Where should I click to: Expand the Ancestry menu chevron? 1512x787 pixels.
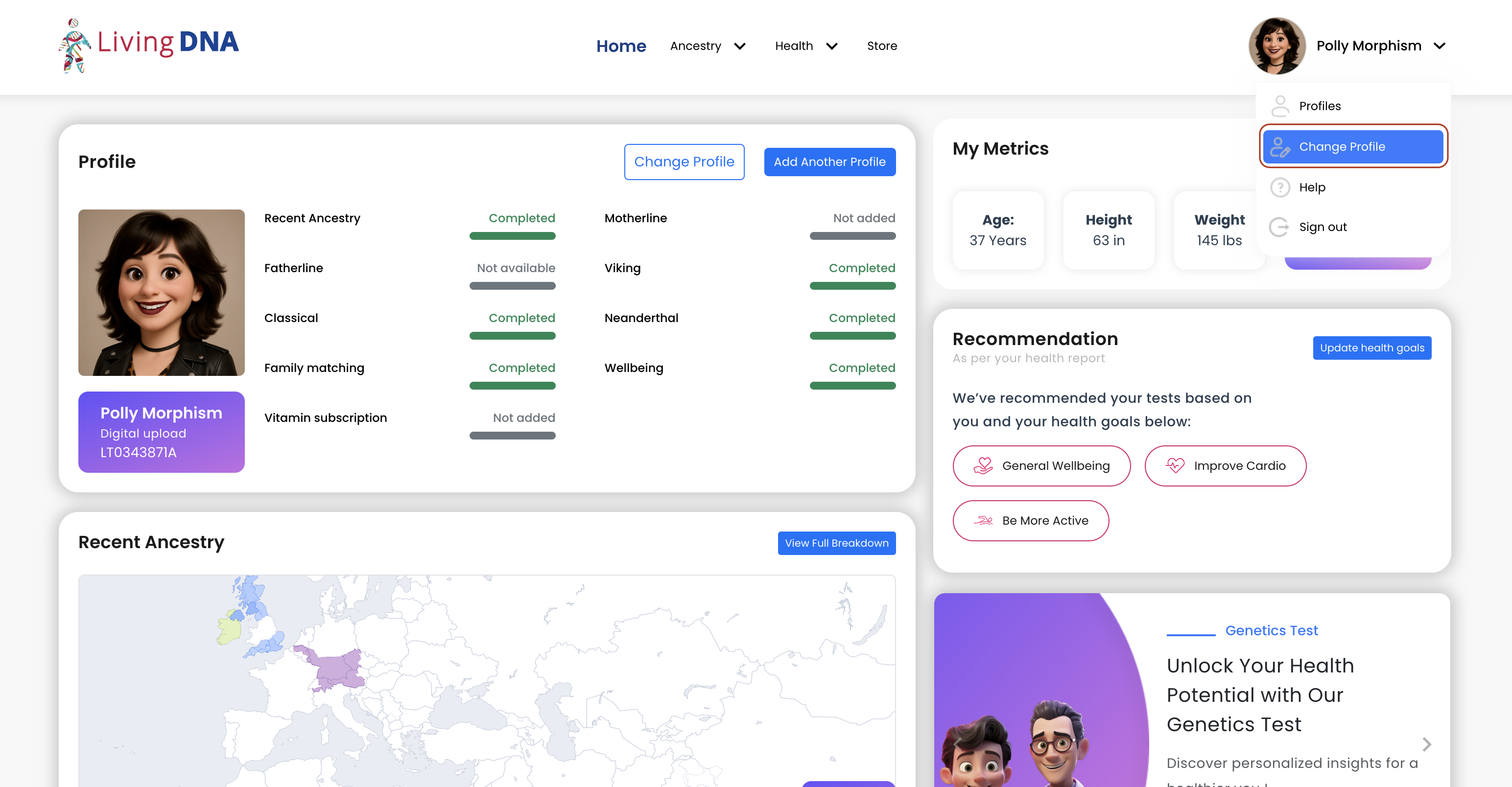pos(740,46)
